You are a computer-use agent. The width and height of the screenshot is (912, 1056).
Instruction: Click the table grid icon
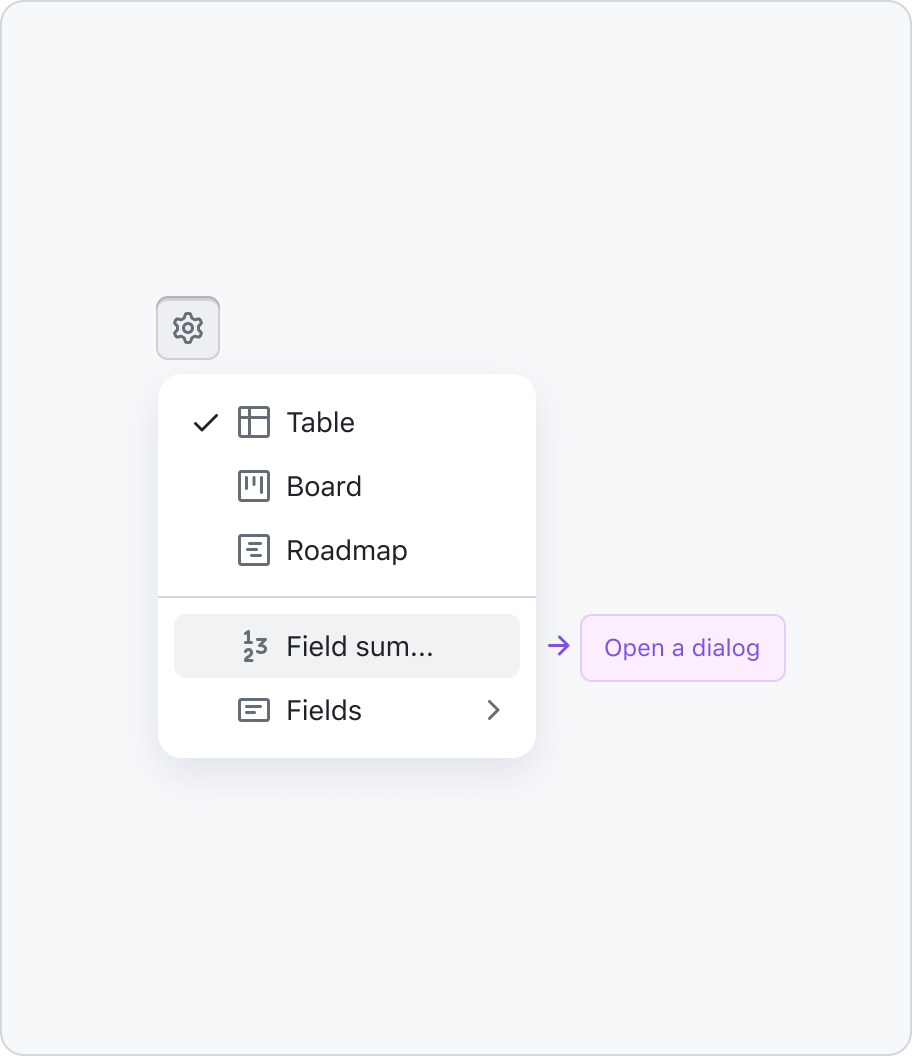point(254,422)
